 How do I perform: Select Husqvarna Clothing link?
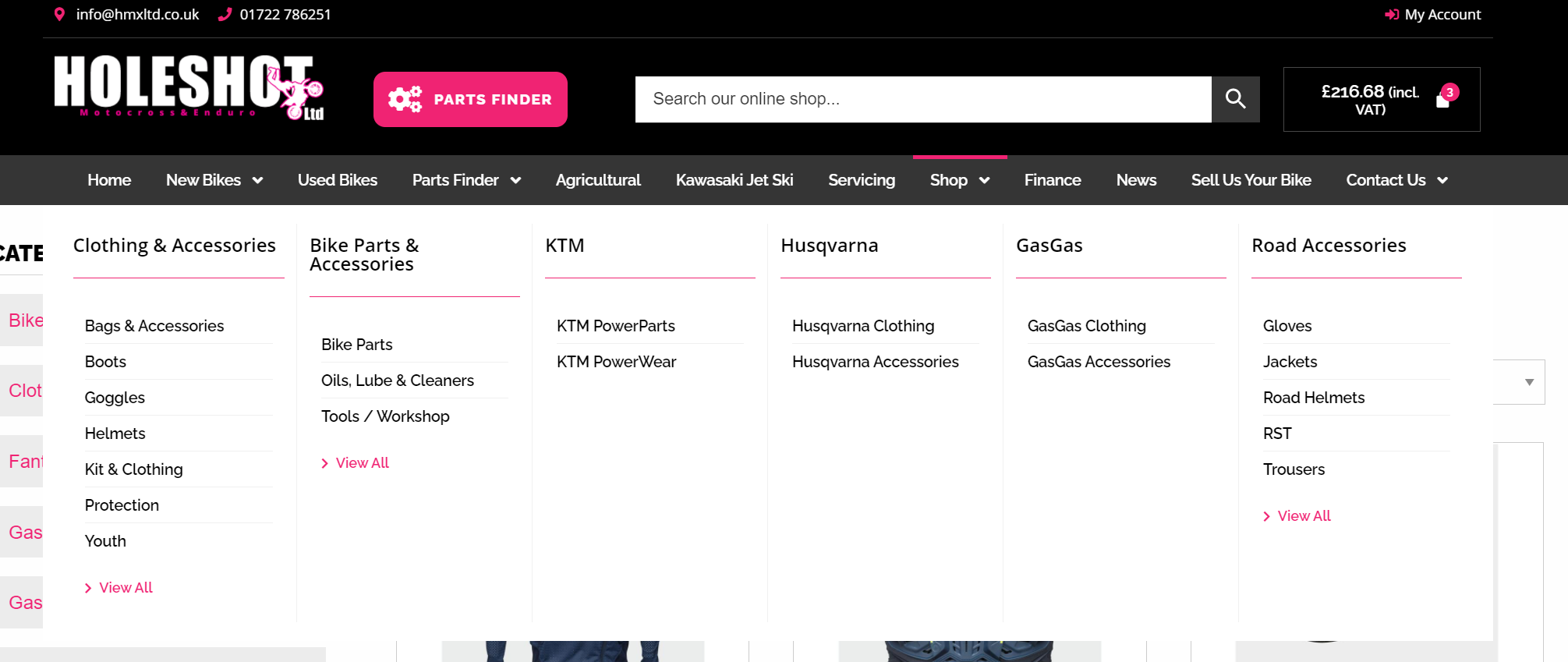click(x=862, y=326)
